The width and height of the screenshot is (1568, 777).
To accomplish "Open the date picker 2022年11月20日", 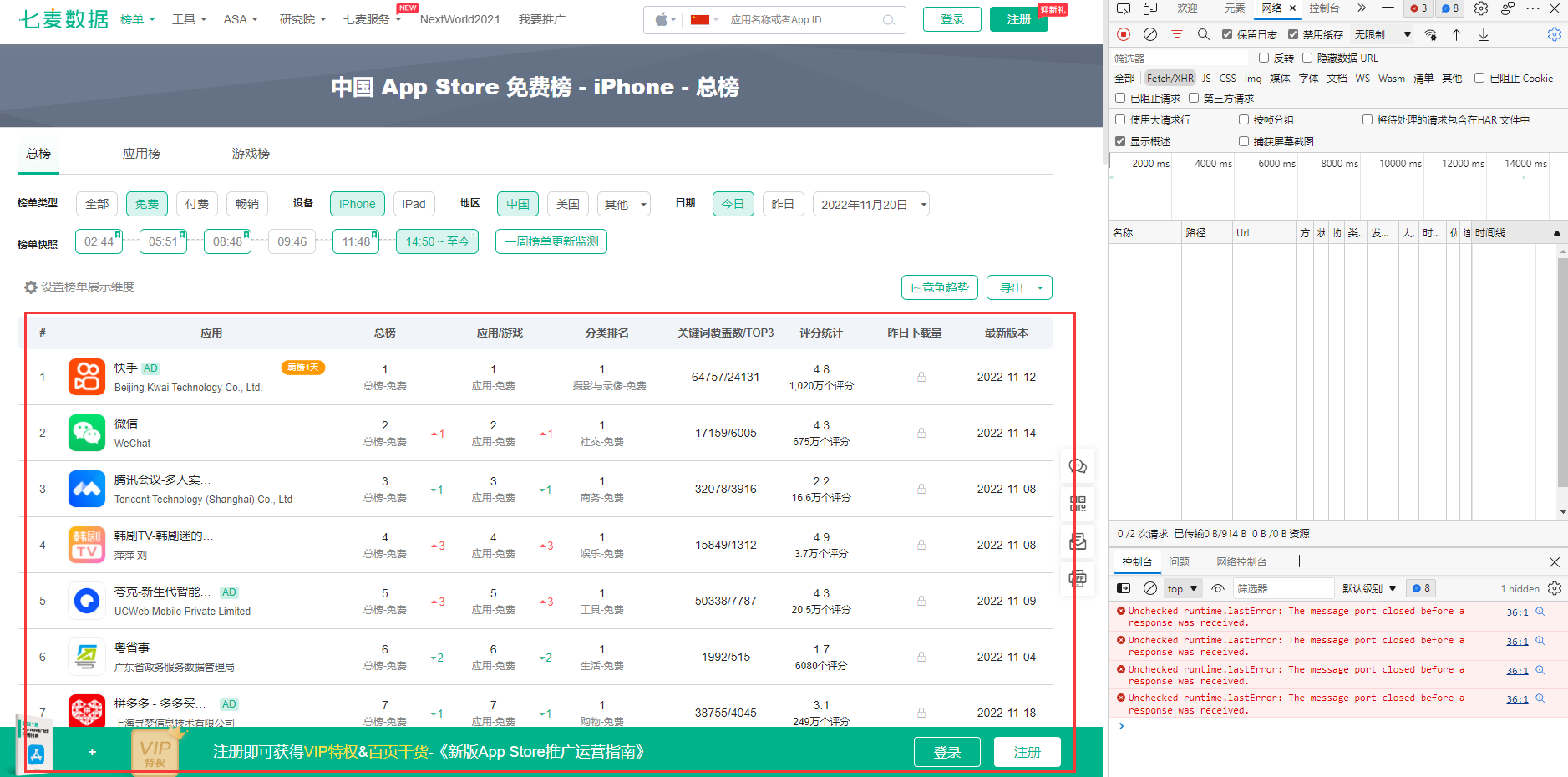I will (x=871, y=205).
